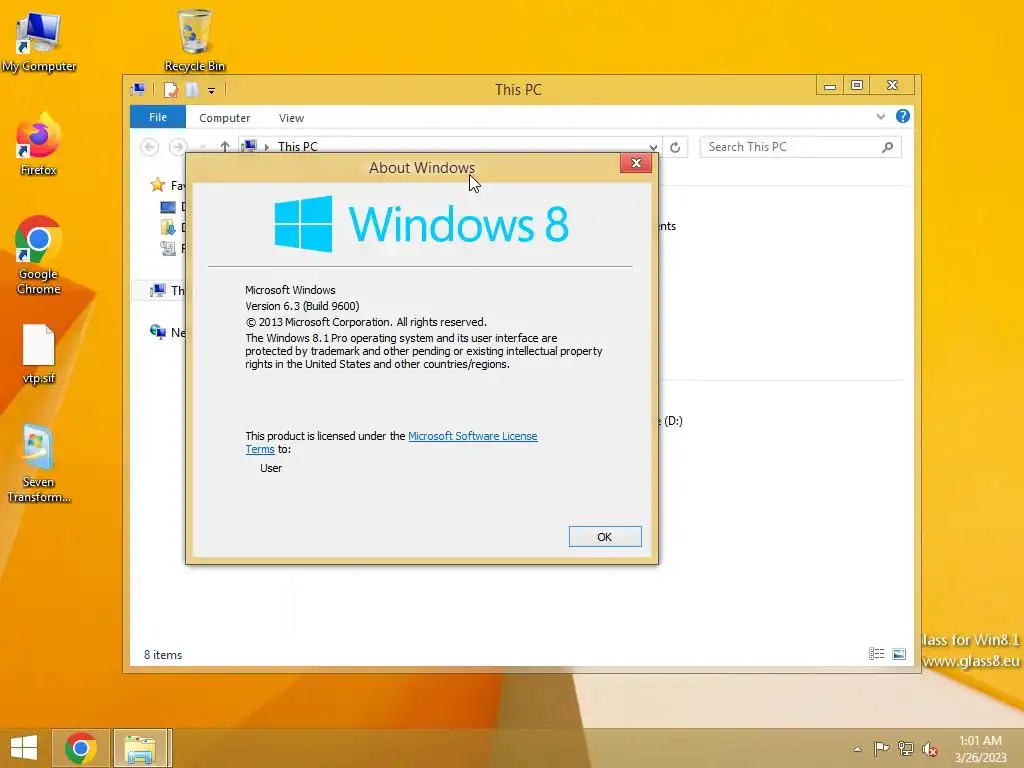The image size is (1024, 768).
Task: Open Microsoft Software License link
Action: coord(473,436)
